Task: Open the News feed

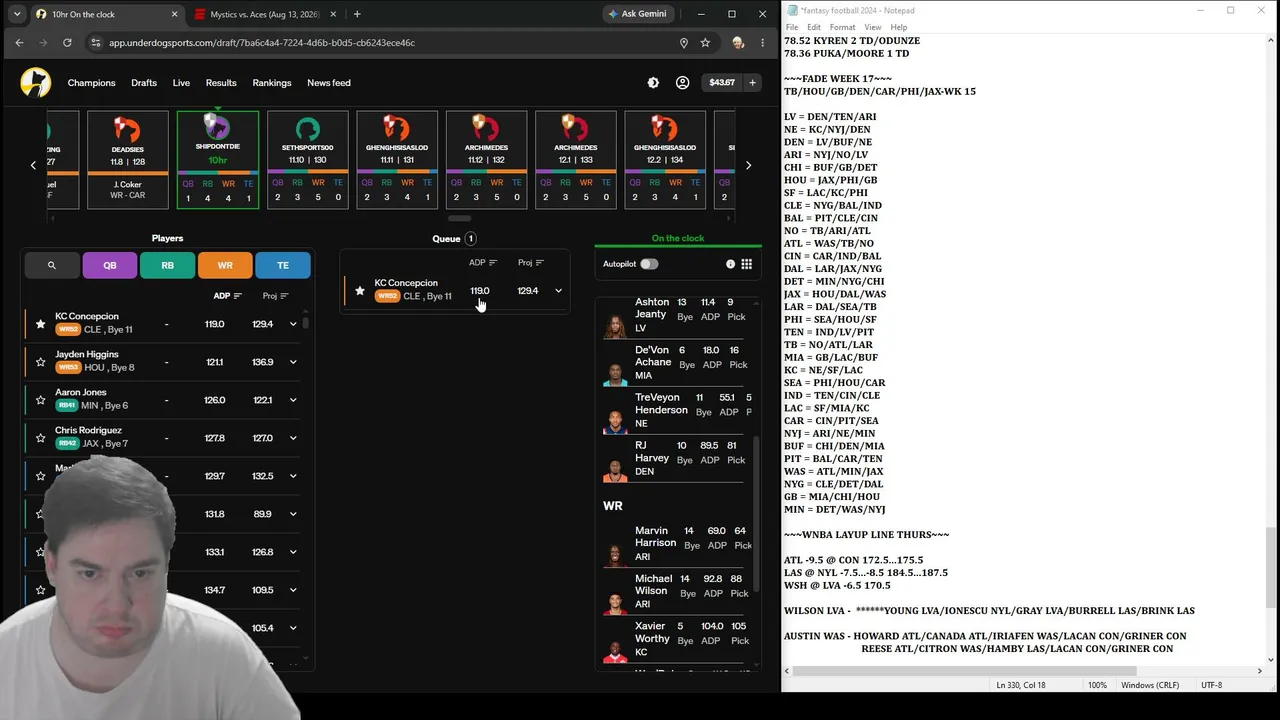Action: tap(329, 83)
